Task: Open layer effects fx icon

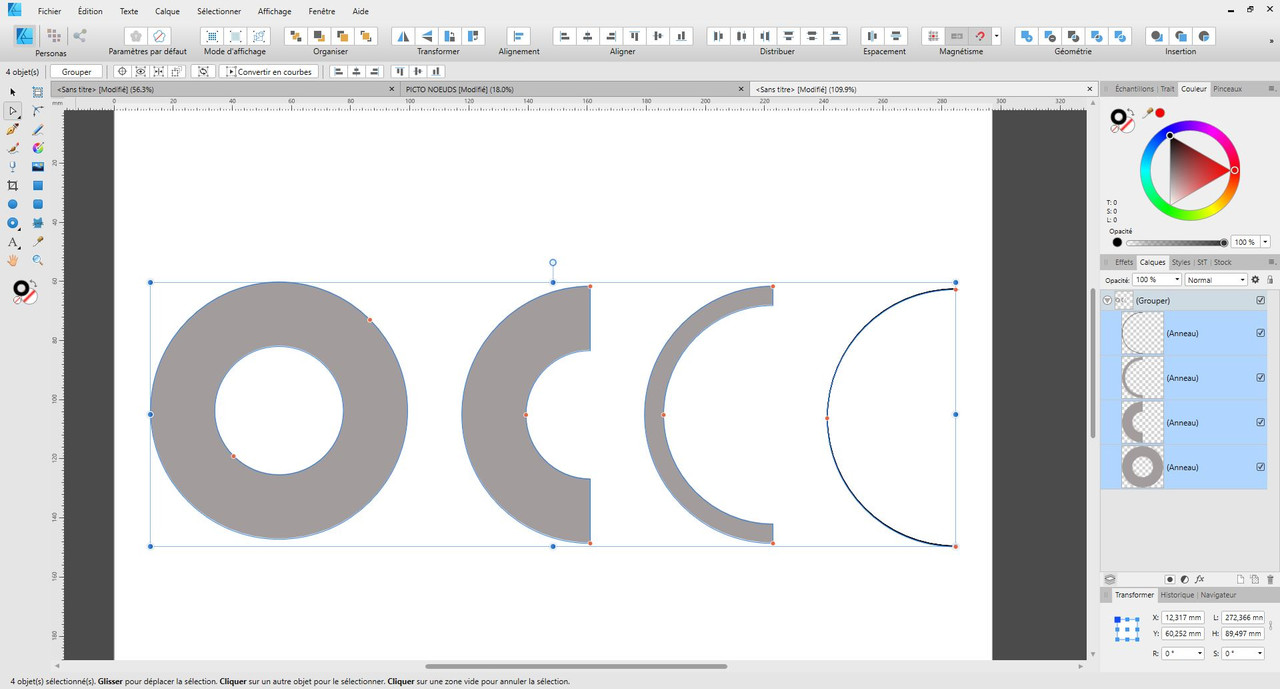Action: pos(1200,579)
